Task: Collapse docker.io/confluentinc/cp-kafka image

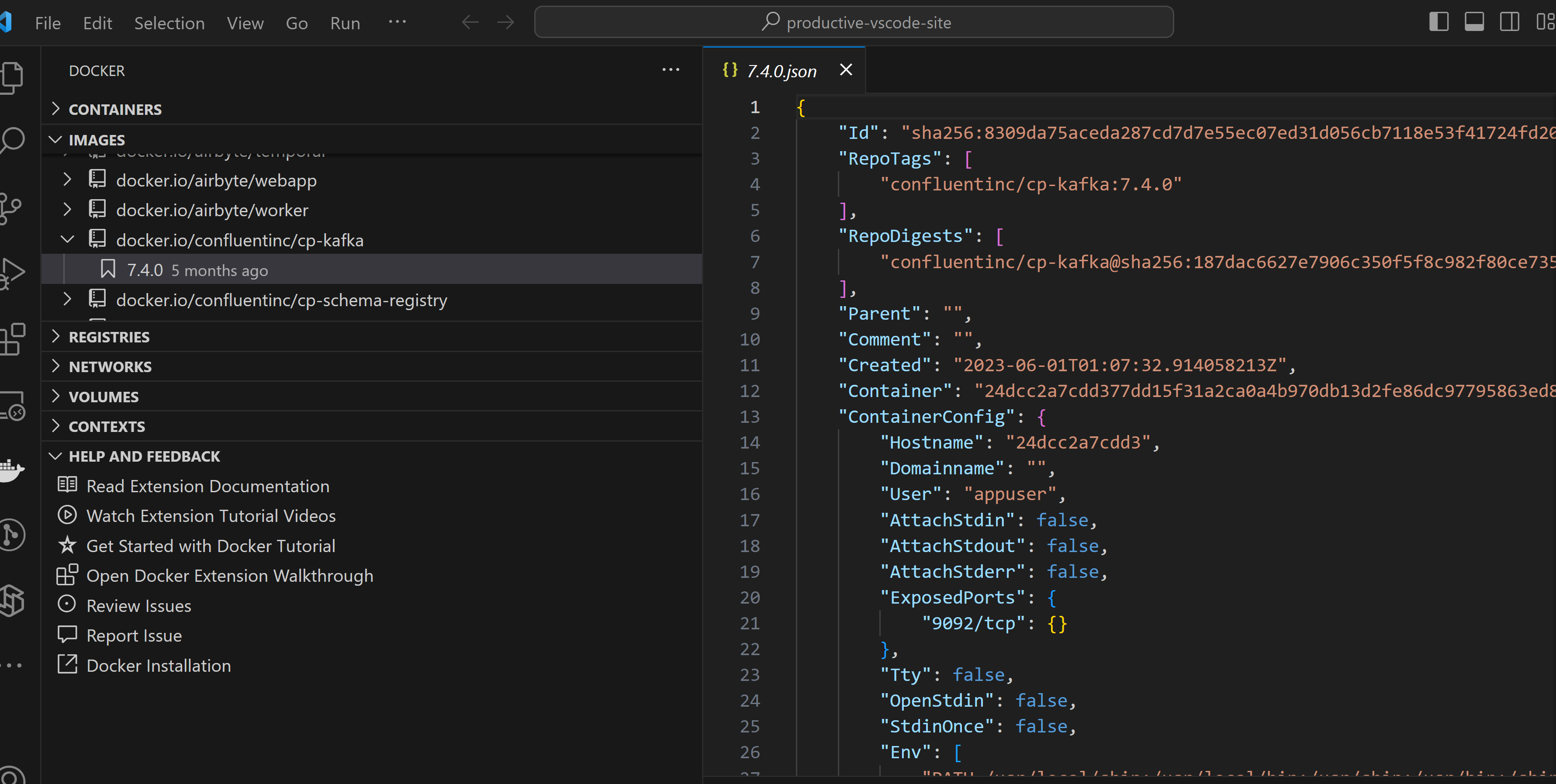Action: tap(67, 239)
